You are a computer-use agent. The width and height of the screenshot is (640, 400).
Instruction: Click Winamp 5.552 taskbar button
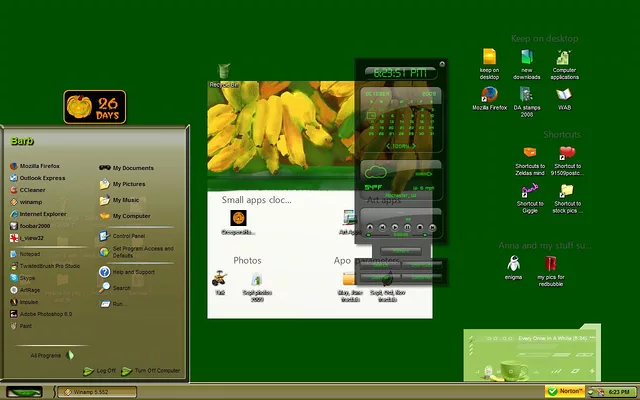(97, 390)
